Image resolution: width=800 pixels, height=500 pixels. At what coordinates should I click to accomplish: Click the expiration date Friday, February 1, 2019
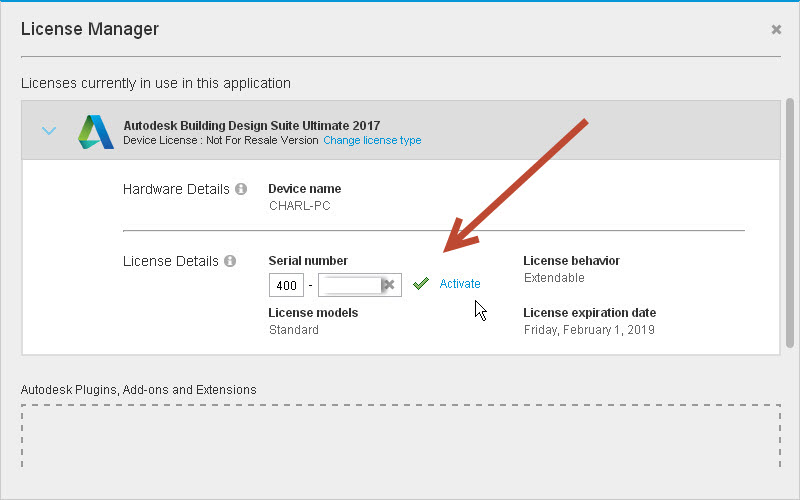[x=589, y=330]
